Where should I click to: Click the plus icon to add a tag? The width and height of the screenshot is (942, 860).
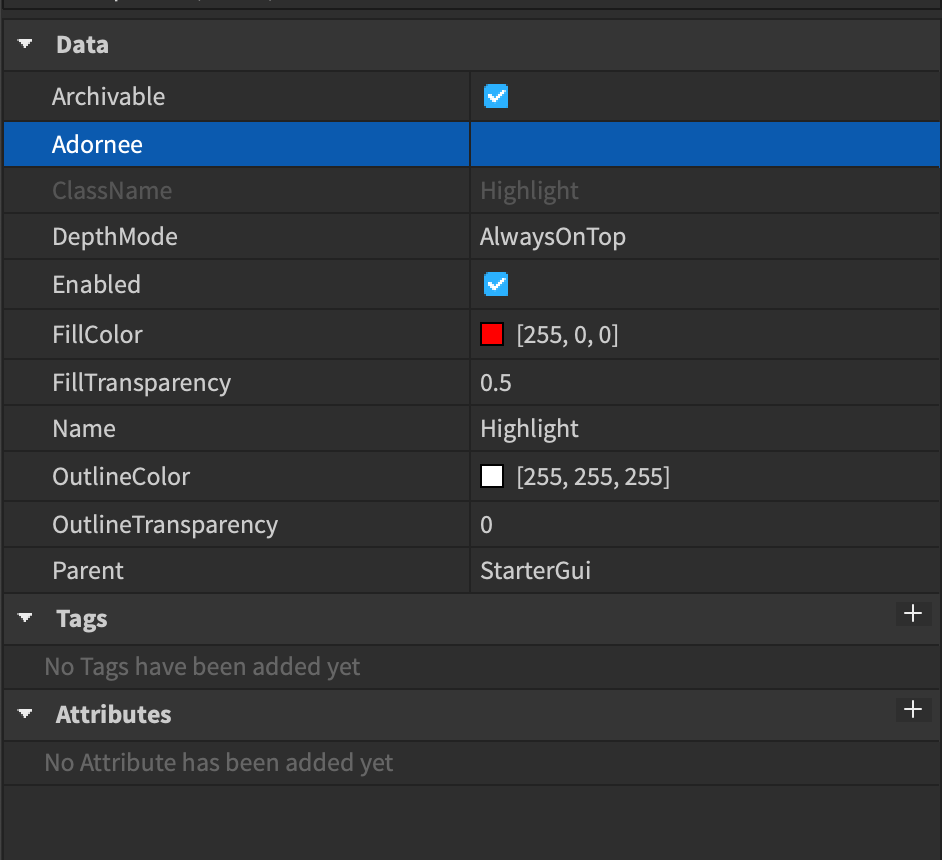(x=912, y=614)
